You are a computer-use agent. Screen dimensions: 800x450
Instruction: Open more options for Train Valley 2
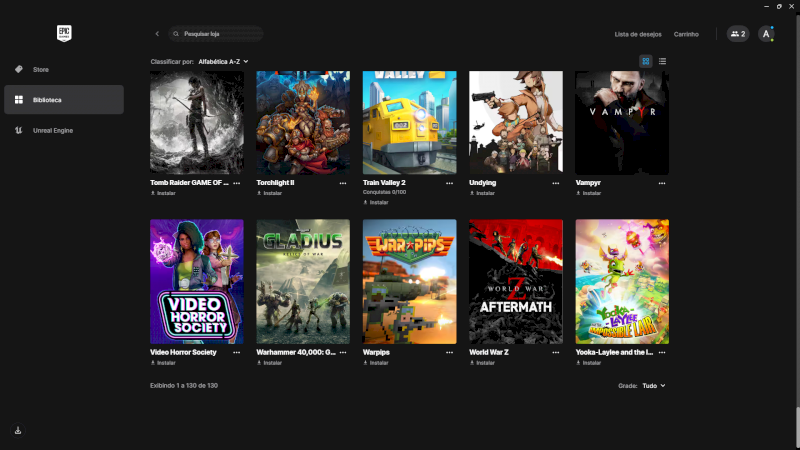449,183
